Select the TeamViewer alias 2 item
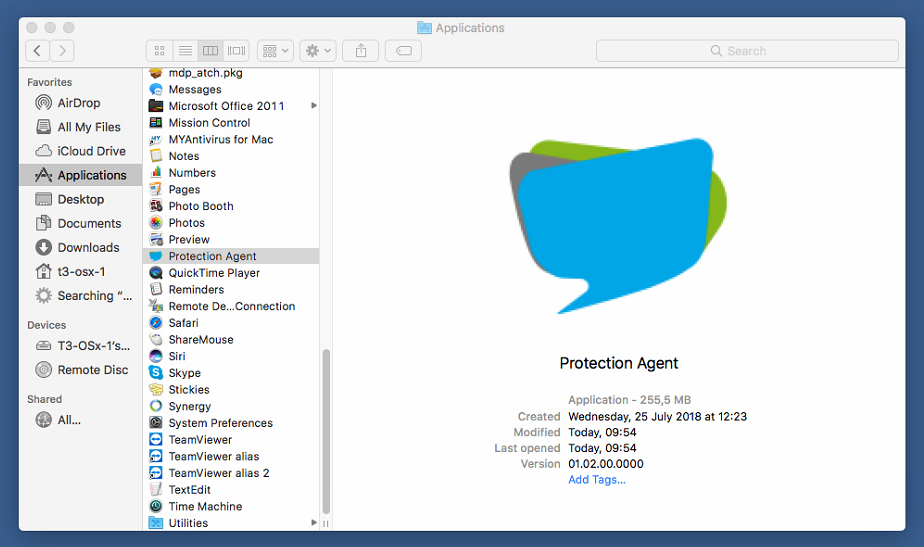924x547 pixels. [231, 473]
